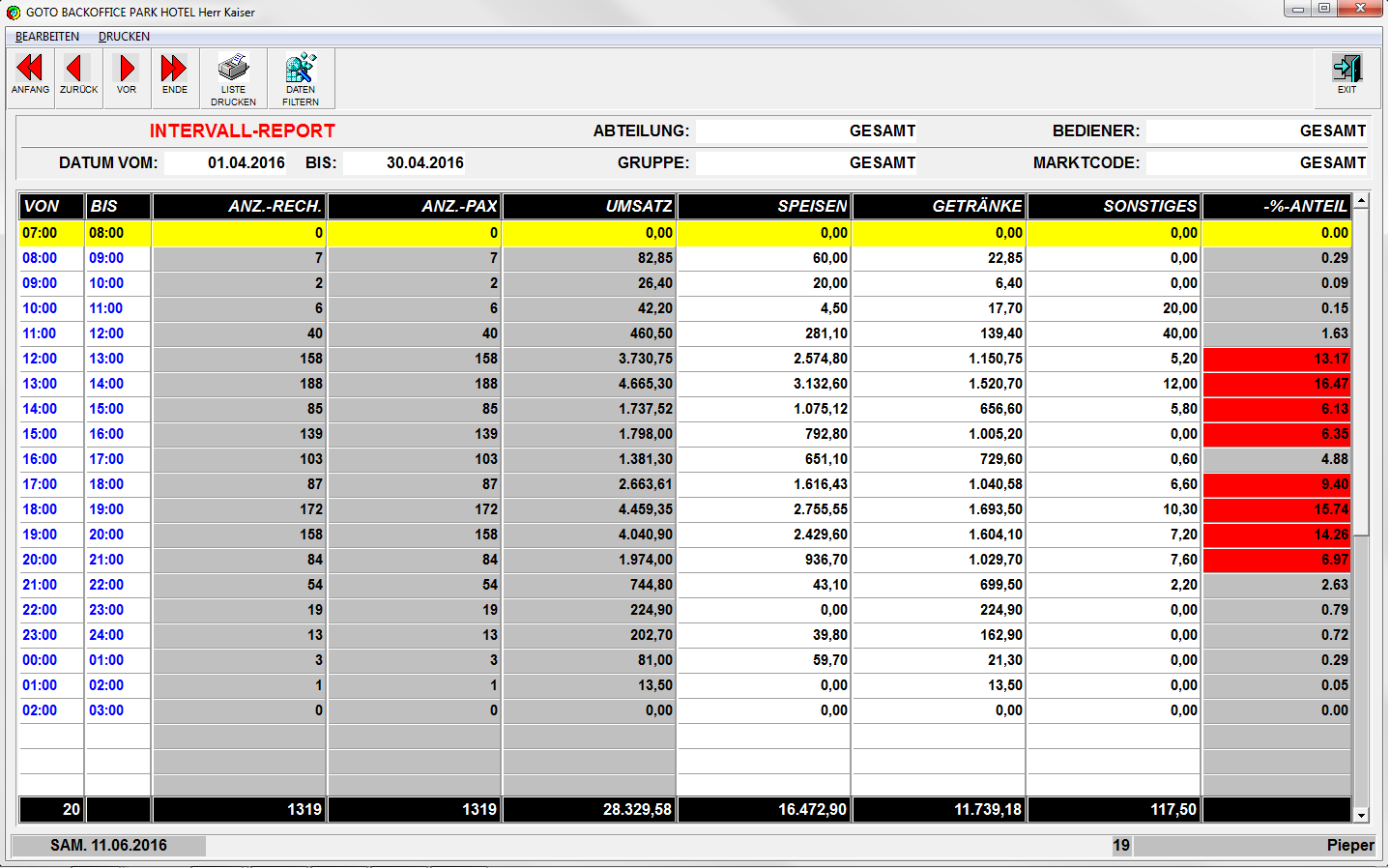Click the ANZ.-RECH. column header
1390x868 pixels.
239,206
